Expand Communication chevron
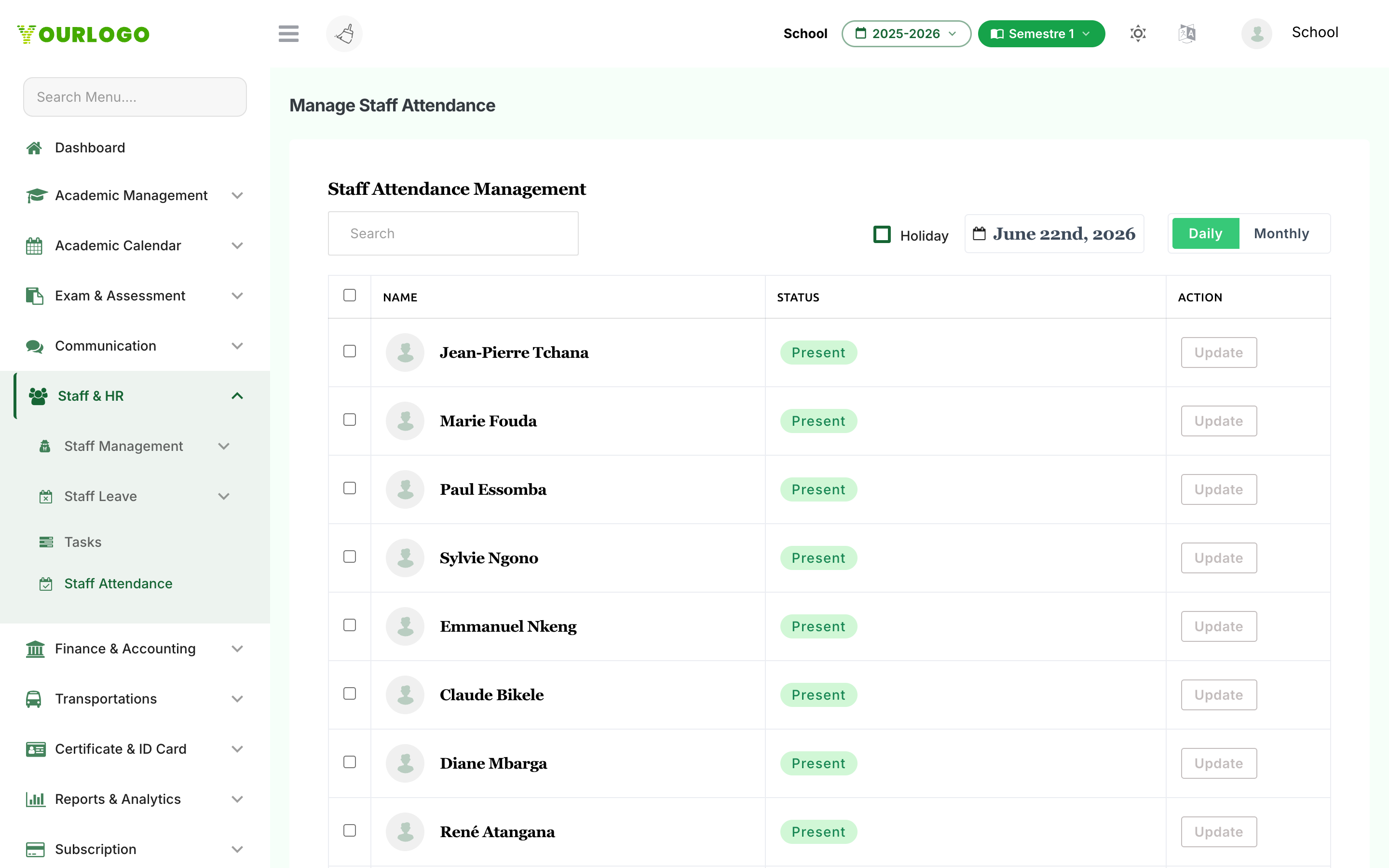Viewport: 1389px width, 868px height. (x=237, y=346)
